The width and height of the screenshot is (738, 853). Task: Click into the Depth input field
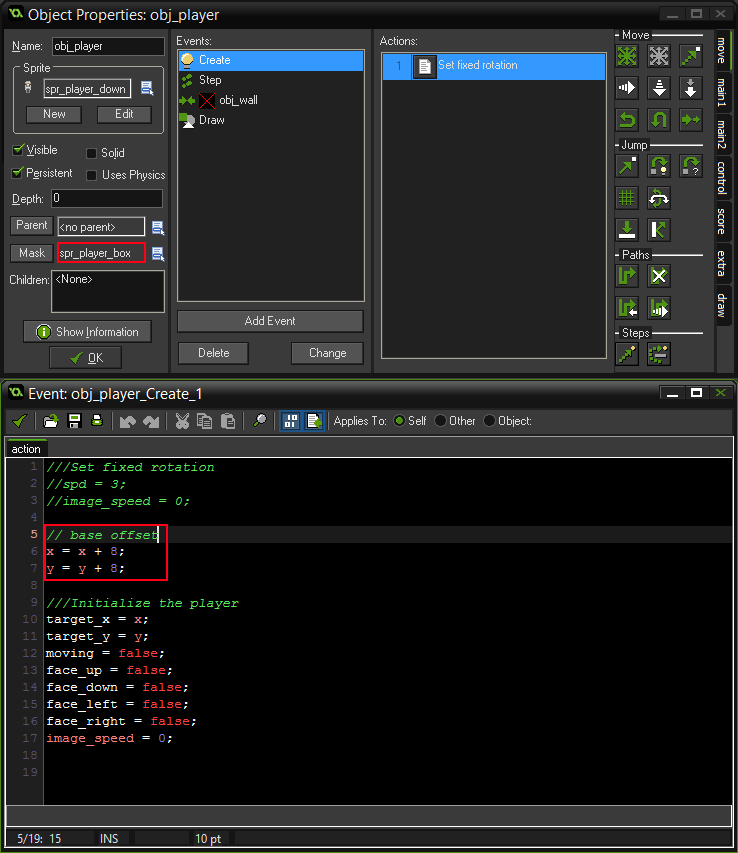pyautogui.click(x=106, y=199)
